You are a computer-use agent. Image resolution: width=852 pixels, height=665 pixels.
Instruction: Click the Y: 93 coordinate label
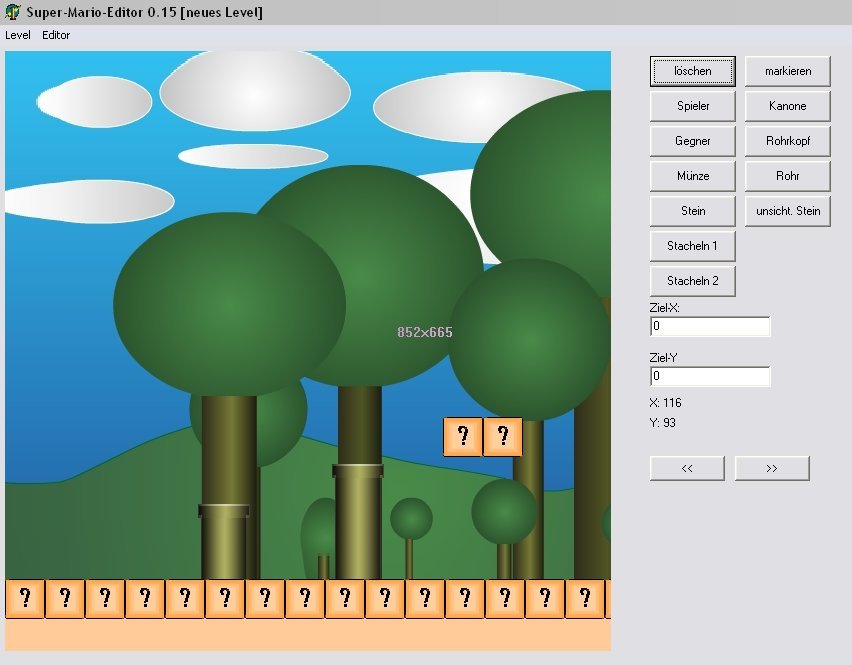662,423
